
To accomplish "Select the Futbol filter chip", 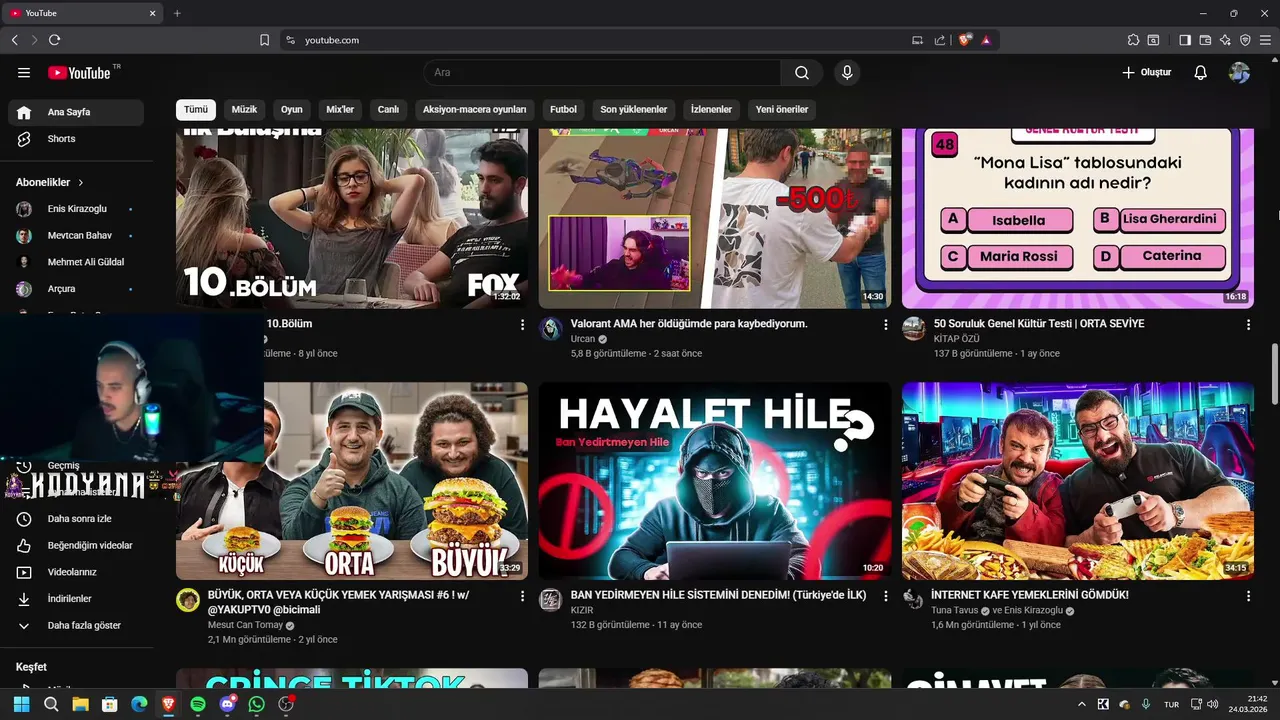I will click(563, 109).
